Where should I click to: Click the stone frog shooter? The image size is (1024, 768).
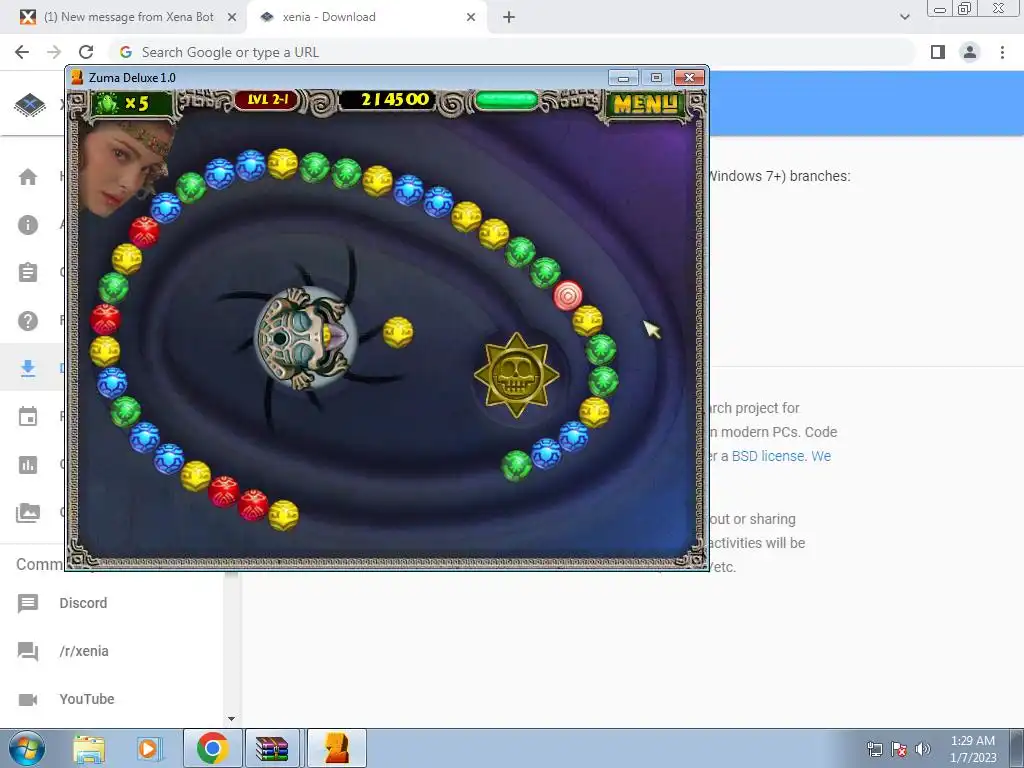[x=306, y=338]
